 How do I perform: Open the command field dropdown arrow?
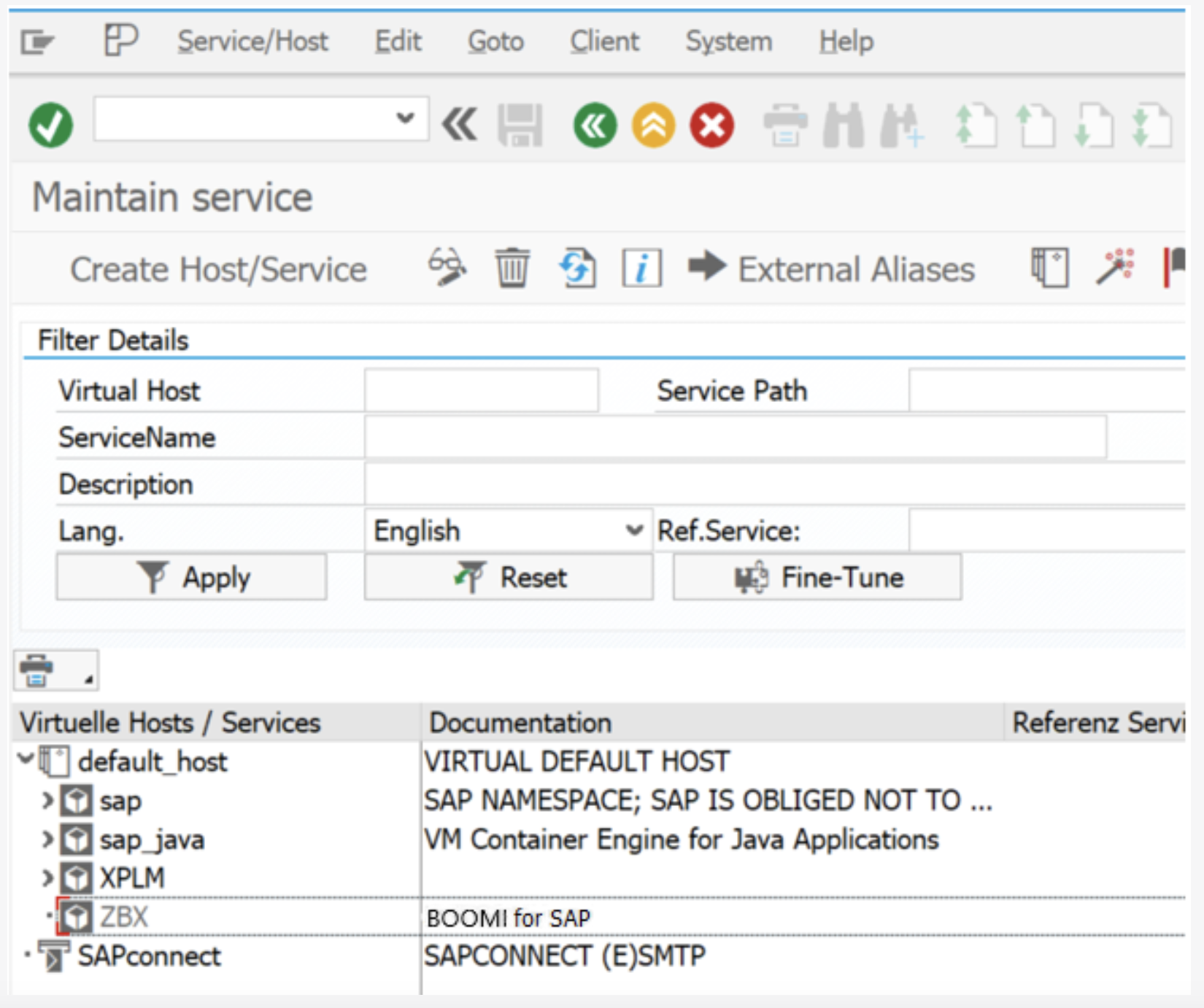pyautogui.click(x=405, y=118)
